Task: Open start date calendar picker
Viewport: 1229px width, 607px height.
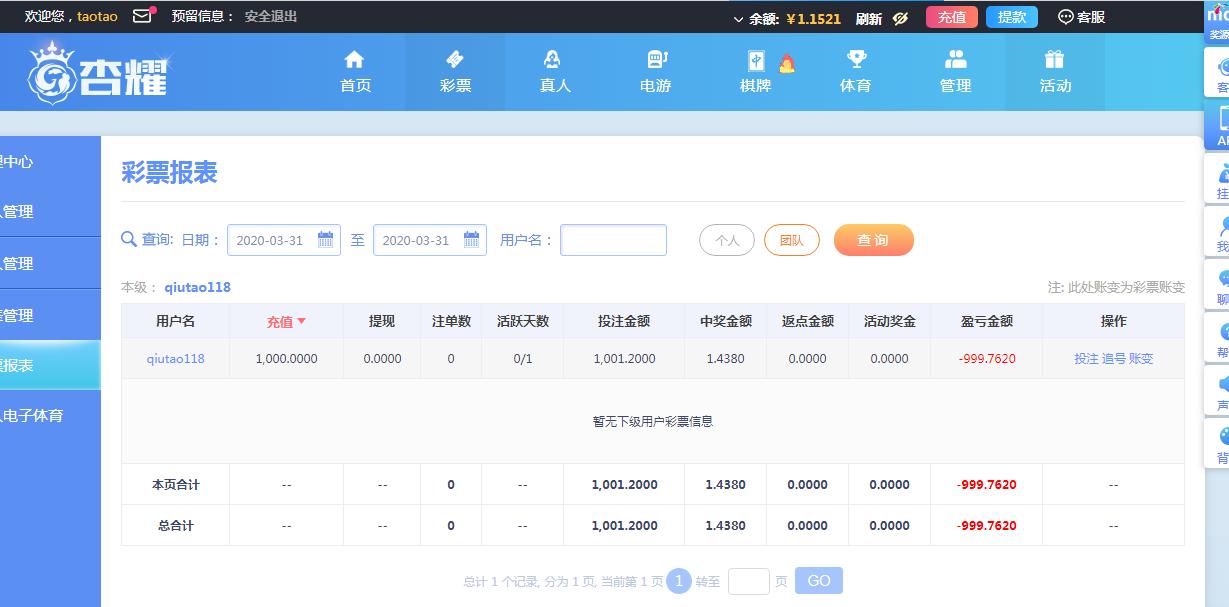Action: tap(325, 240)
